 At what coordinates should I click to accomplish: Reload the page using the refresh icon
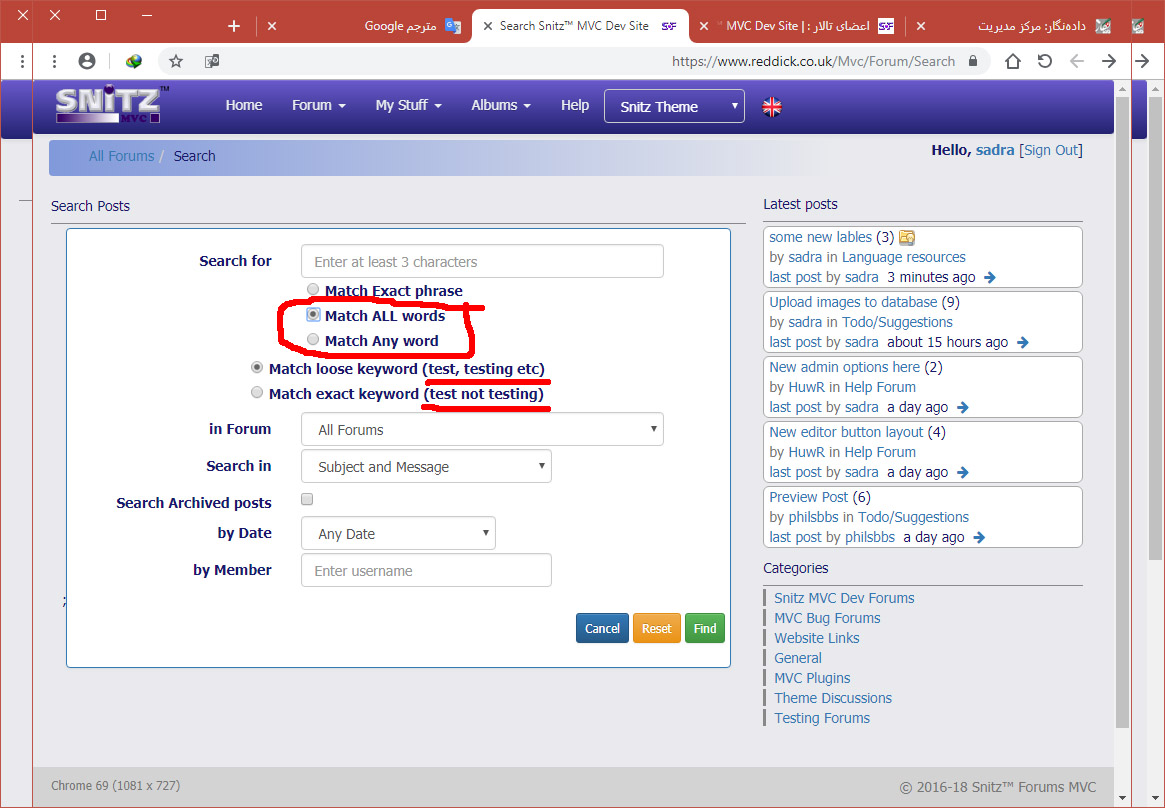[x=1045, y=61]
